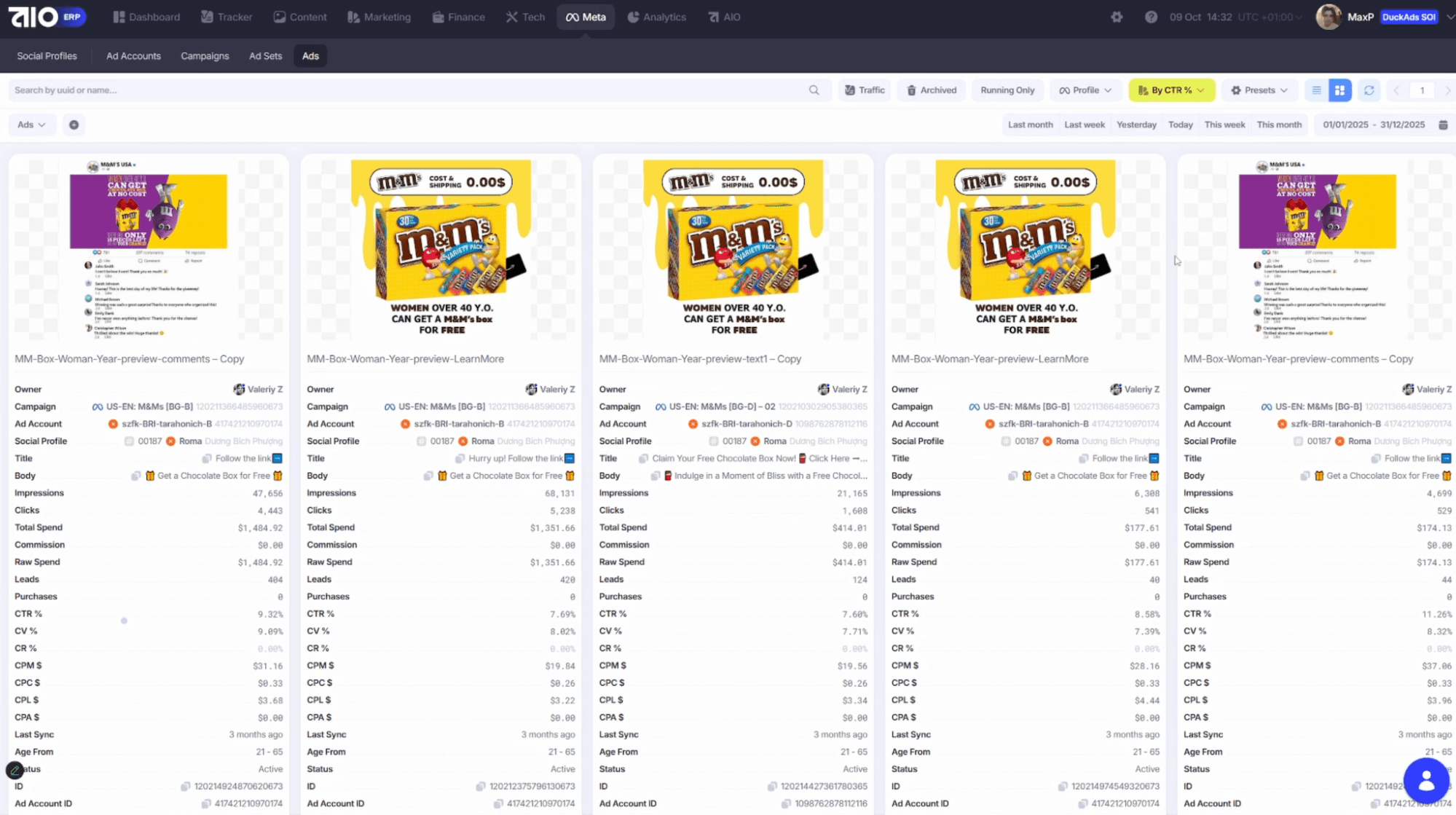The image size is (1456, 815).
Task: Toggle the Archived filter
Action: click(932, 90)
